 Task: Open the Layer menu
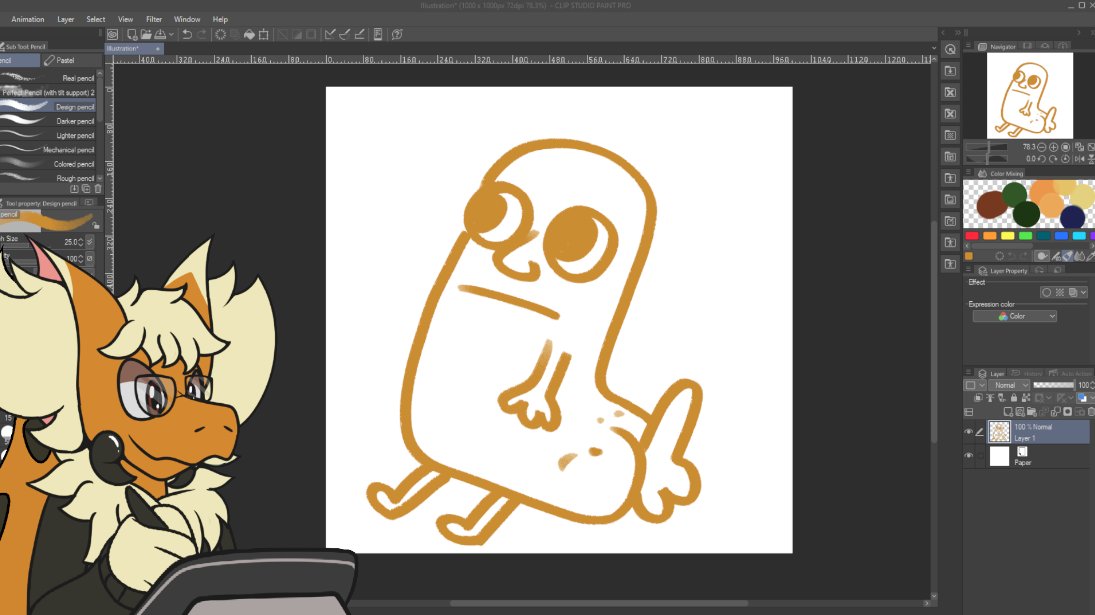tap(66, 20)
